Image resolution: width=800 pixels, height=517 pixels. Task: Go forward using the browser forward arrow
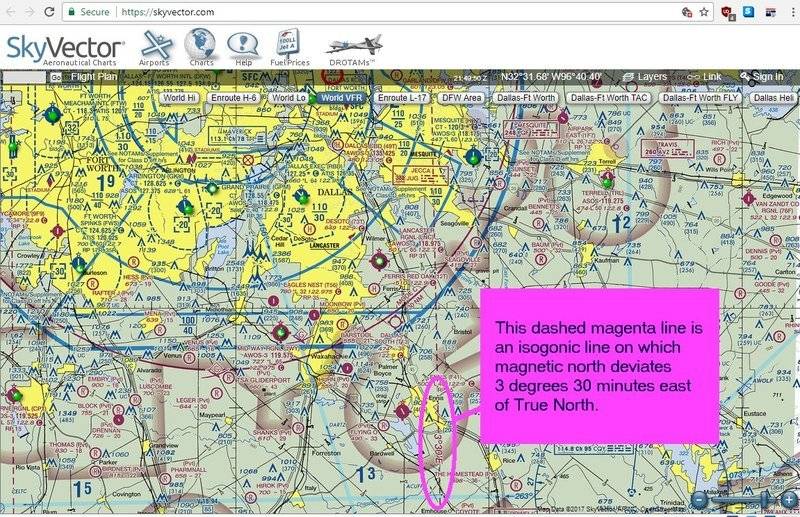pos(30,12)
